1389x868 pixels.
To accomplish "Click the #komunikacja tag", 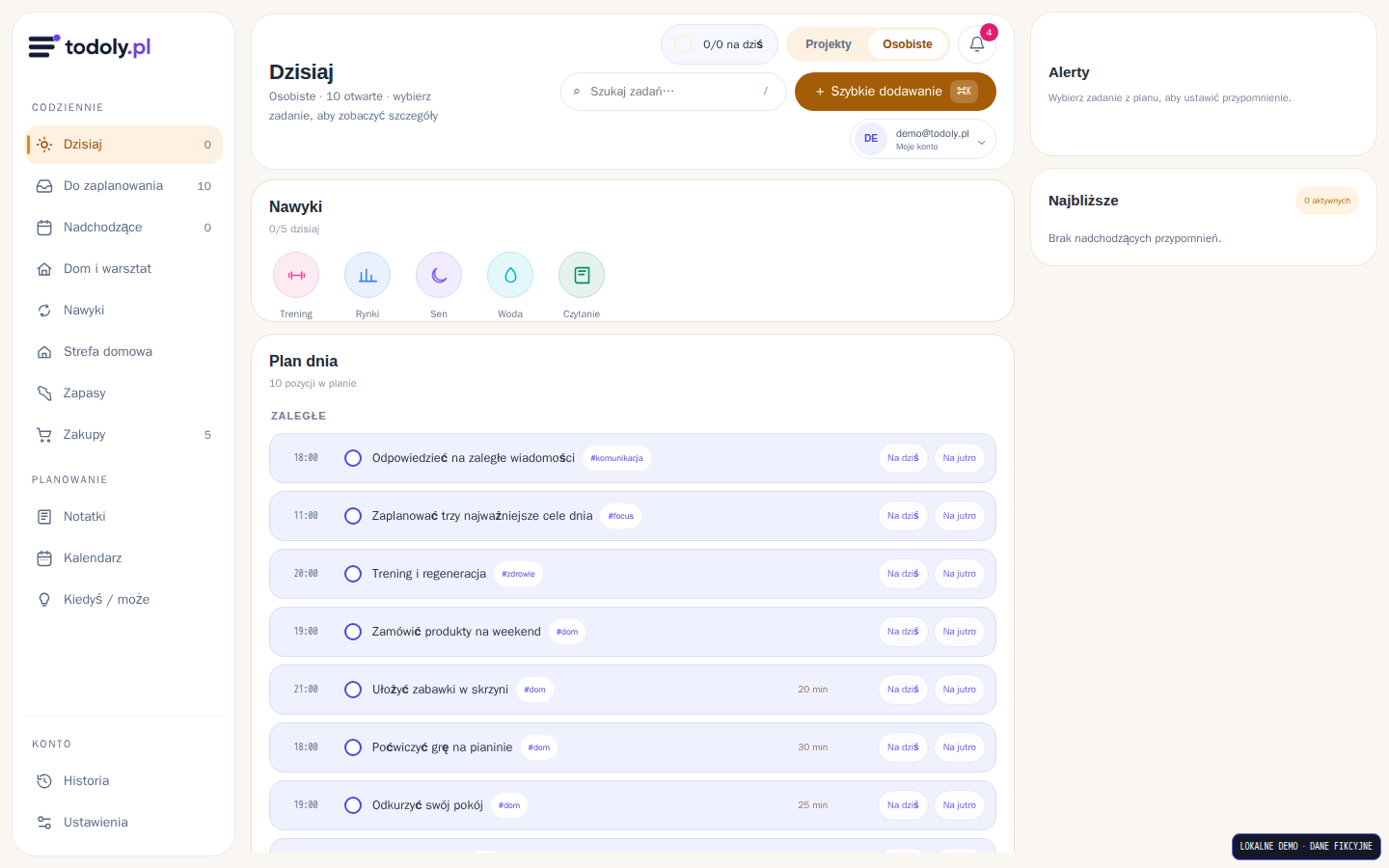I will [616, 458].
